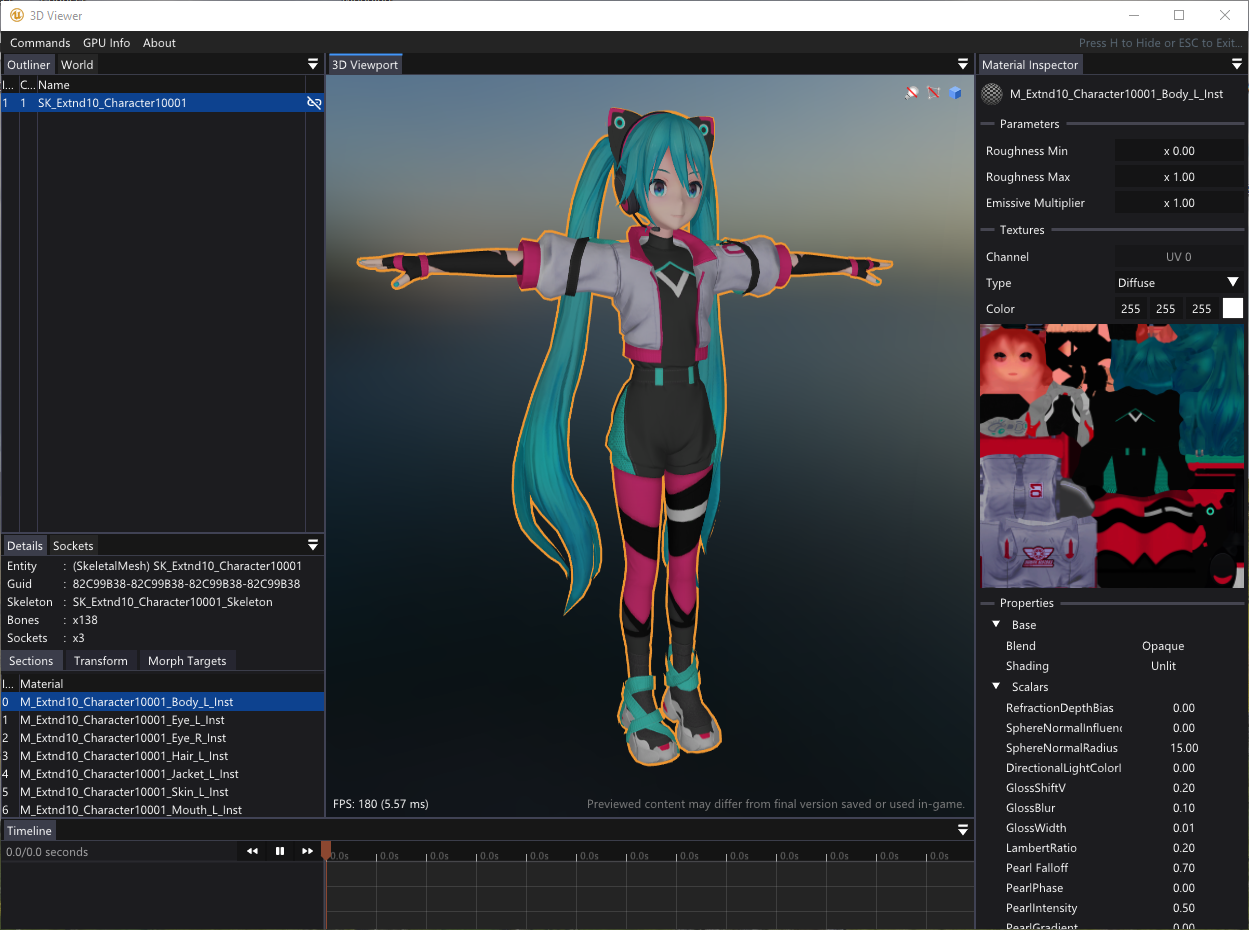Select material M_Extnd10_Character10001_Skin_L_Inst row
Screen dimensions: 1249x930
coord(163,792)
